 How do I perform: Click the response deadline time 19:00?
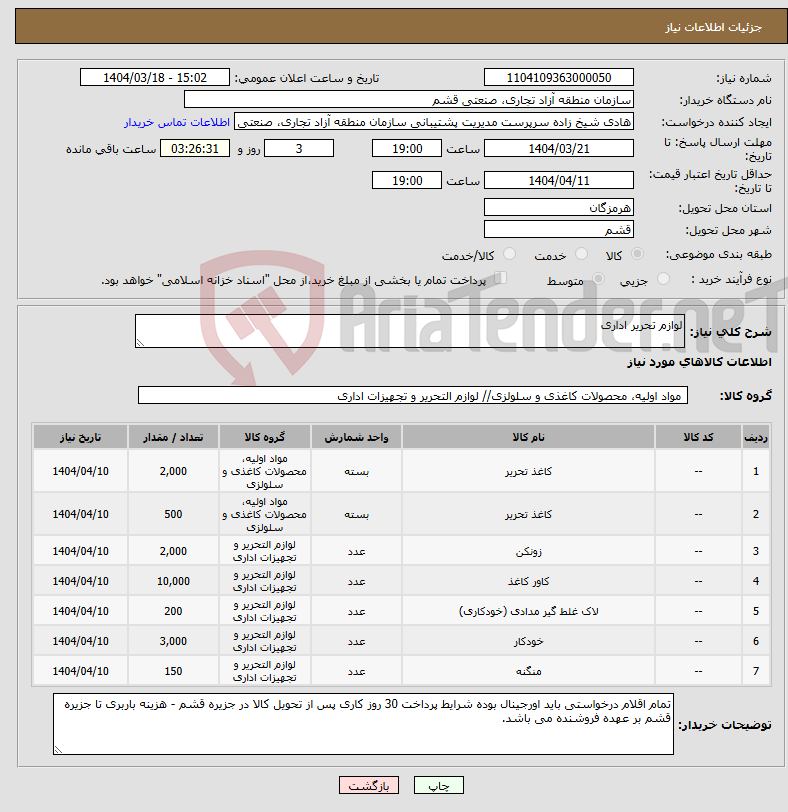click(x=407, y=149)
